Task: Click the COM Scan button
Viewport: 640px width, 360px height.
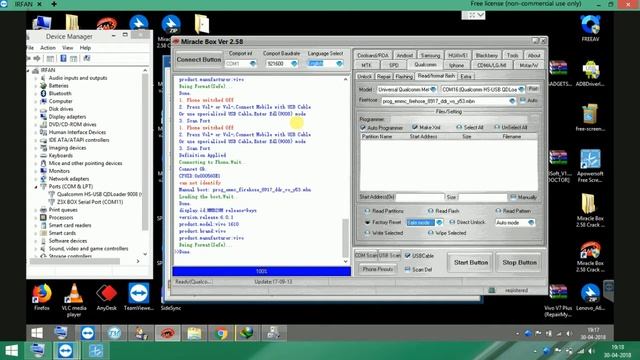Action: (x=366, y=256)
